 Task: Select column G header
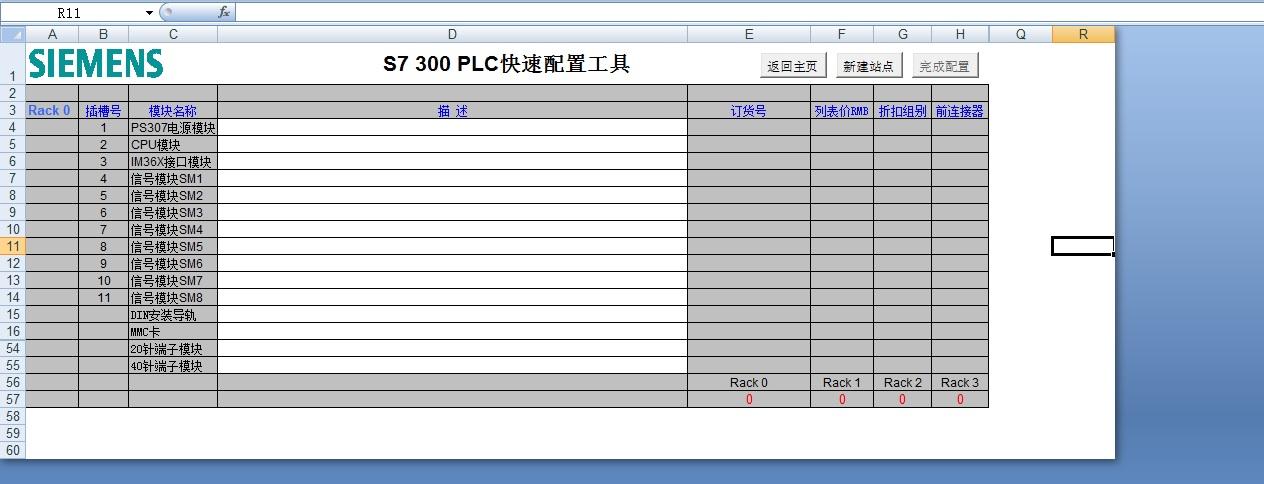pyautogui.click(x=902, y=34)
